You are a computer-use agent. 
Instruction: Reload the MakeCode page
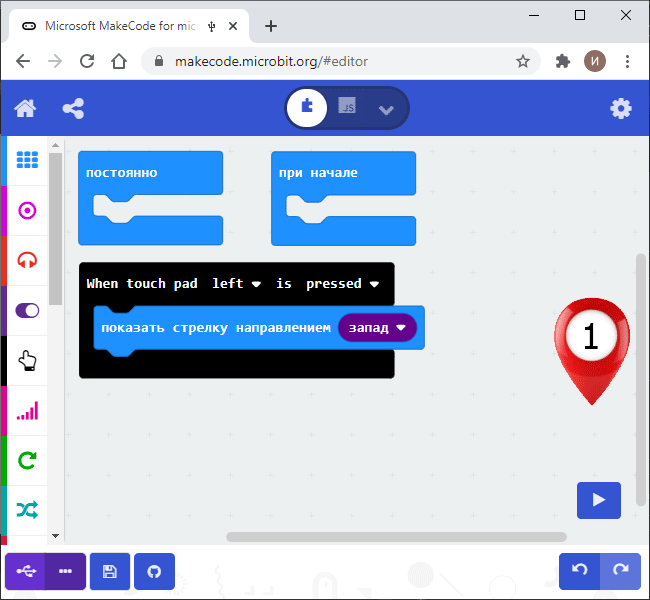tap(87, 61)
